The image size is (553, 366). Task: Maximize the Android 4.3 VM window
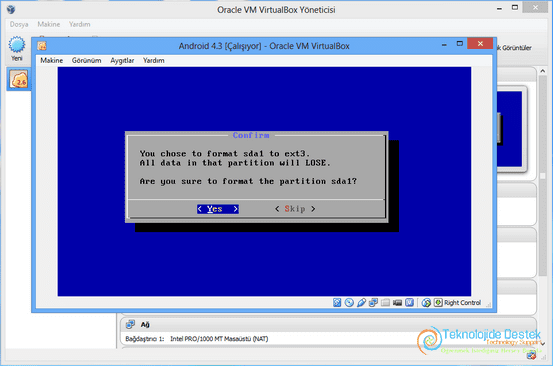460,44
